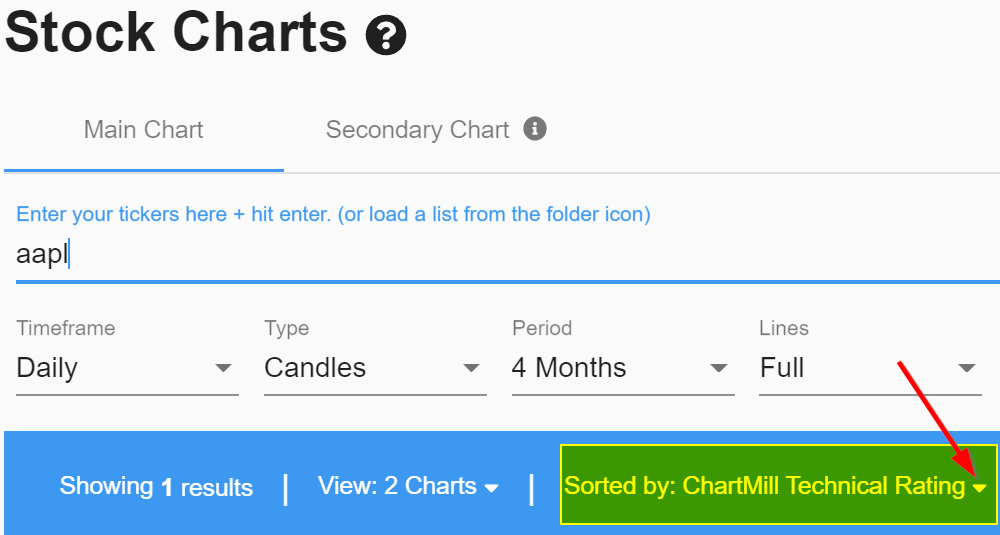This screenshot has width=1000, height=535.
Task: Click the Showing 1 results text
Action: point(156,487)
